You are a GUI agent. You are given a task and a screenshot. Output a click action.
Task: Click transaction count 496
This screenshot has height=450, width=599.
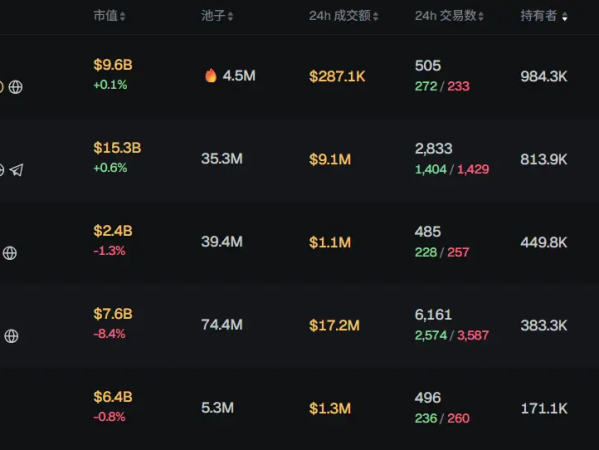pyautogui.click(x=428, y=398)
